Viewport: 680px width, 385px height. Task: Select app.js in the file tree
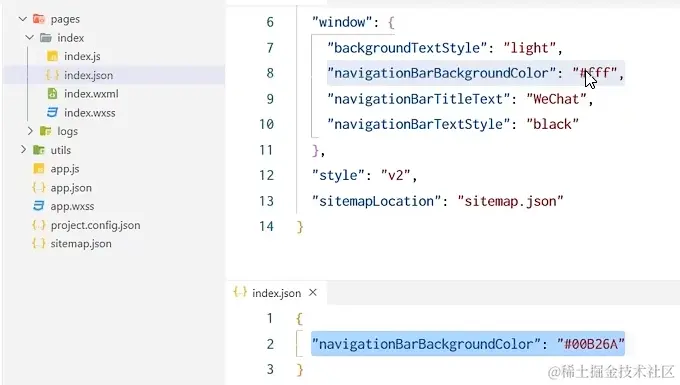click(65, 169)
